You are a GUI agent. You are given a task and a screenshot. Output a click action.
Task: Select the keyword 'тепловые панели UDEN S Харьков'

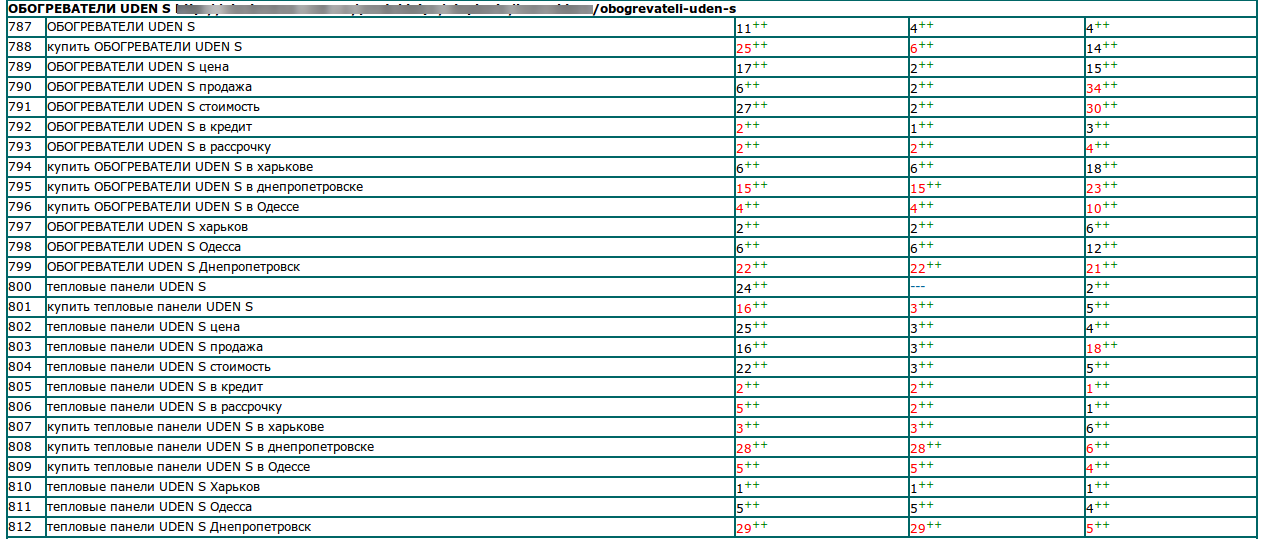click(x=153, y=487)
